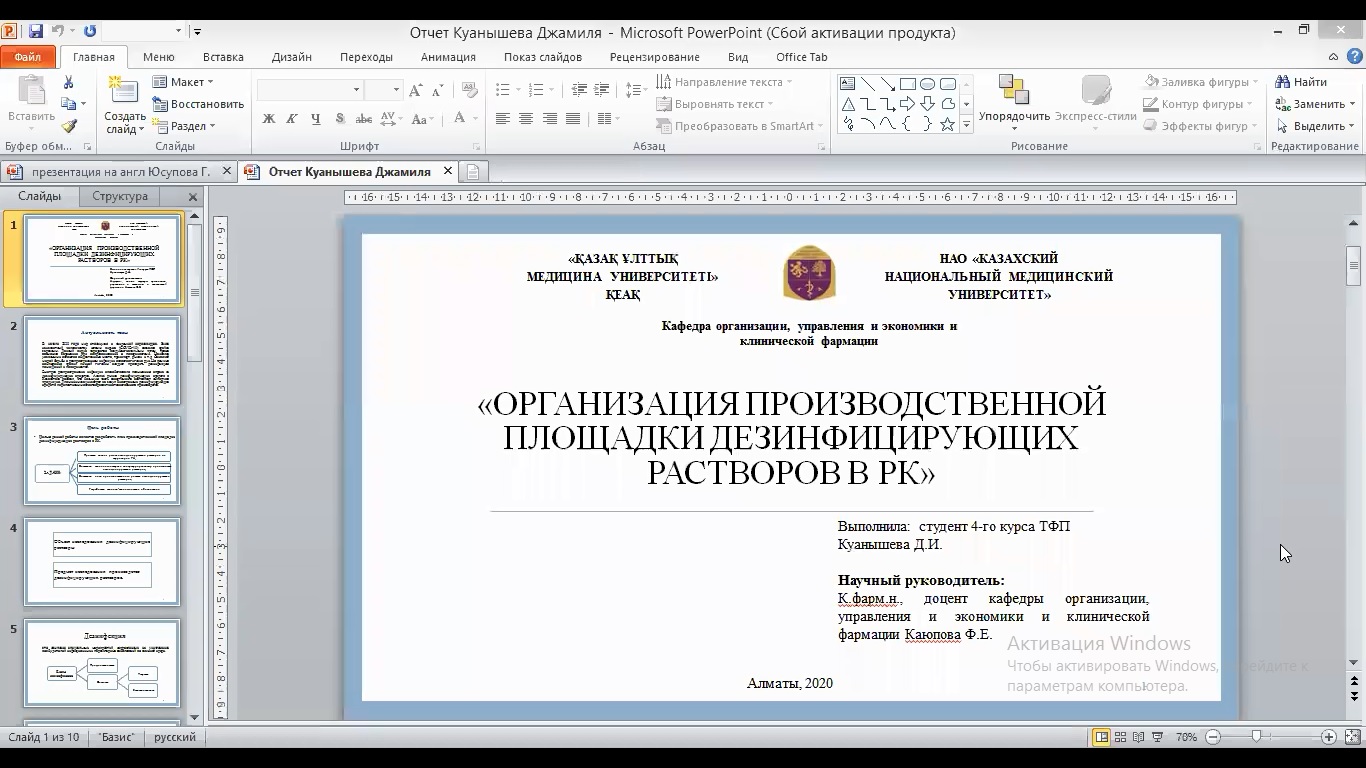Start slideshow from status bar icon
Viewport: 1366px width, 768px height.
click(1157, 737)
